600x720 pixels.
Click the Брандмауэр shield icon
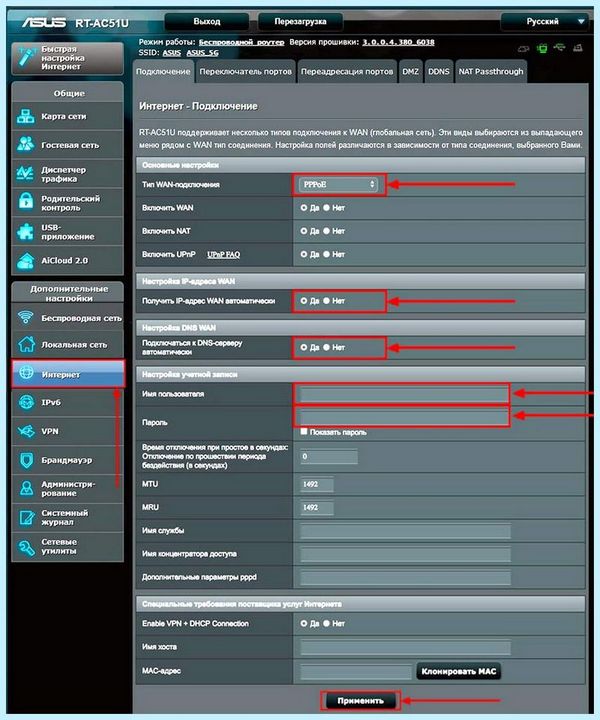pyautogui.click(x=26, y=460)
